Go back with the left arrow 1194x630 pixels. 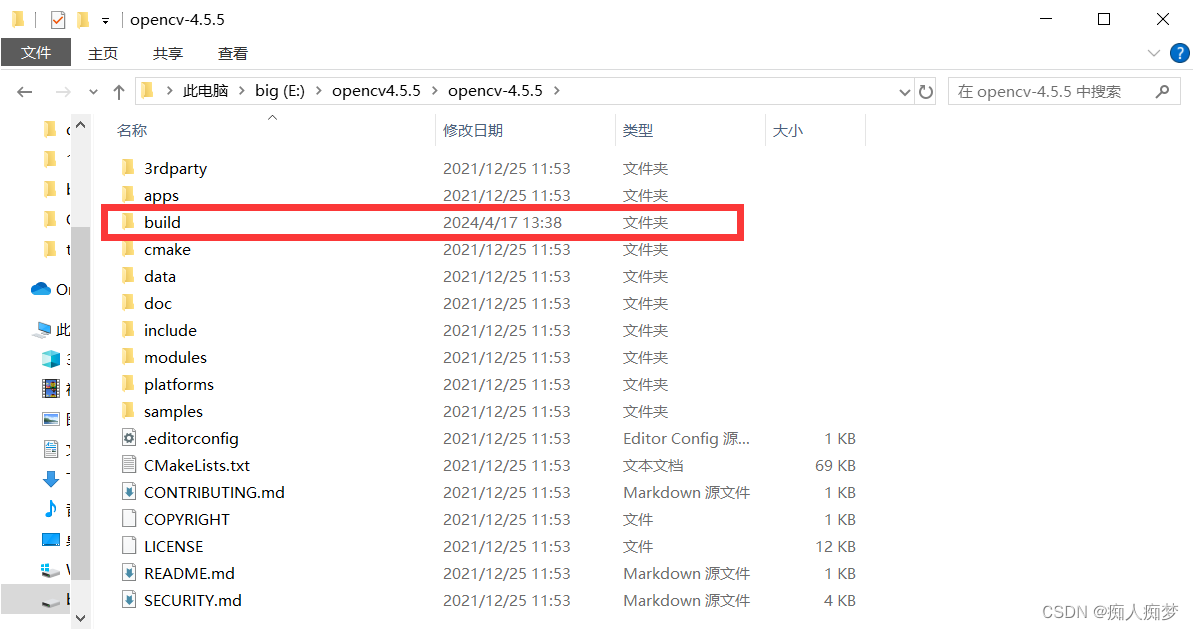click(24, 91)
